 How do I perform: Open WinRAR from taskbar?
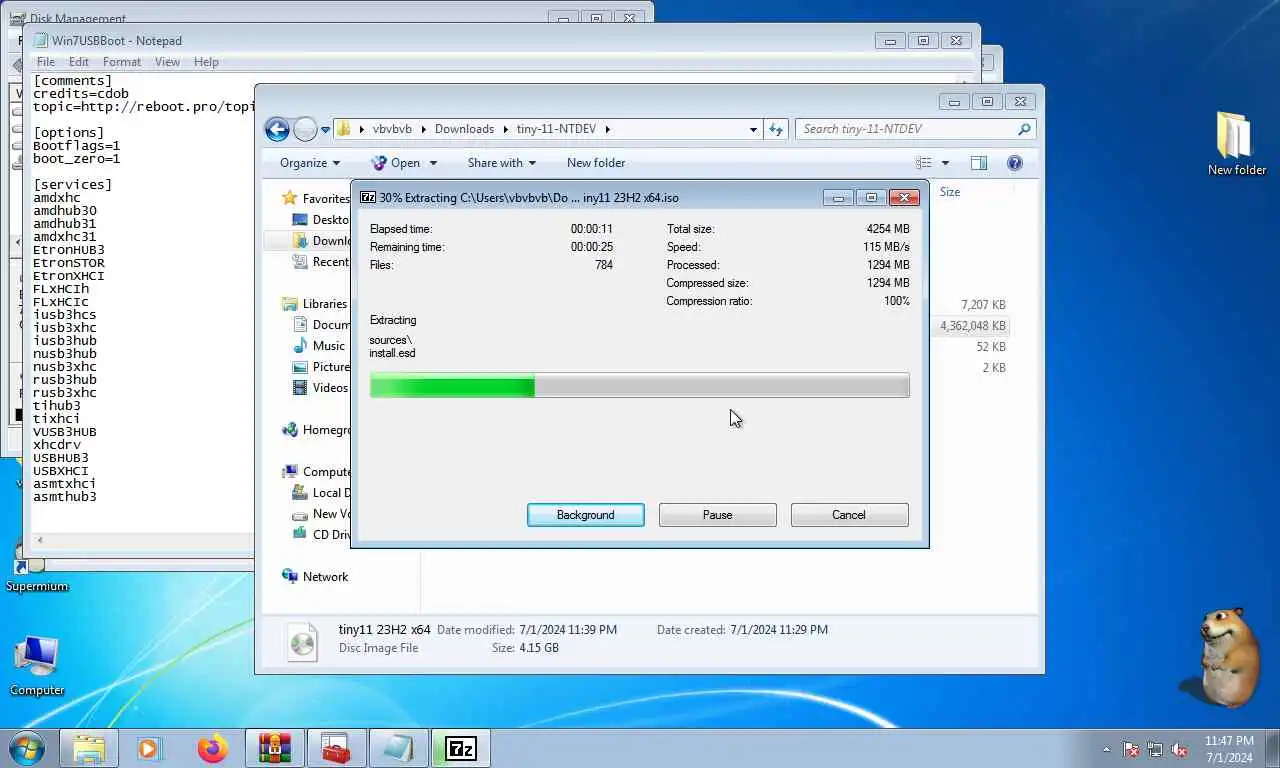274,748
